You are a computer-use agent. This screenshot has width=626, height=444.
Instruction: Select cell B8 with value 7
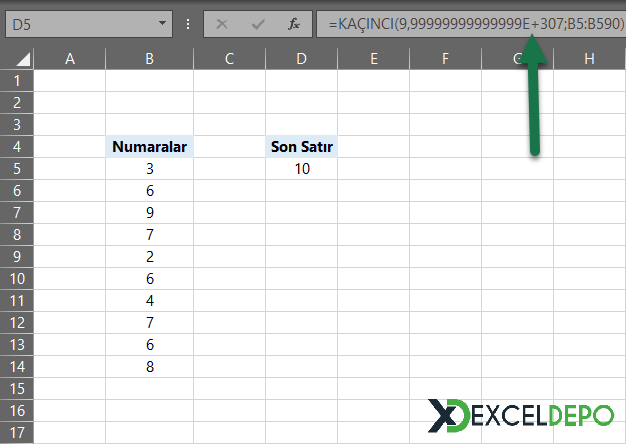150,234
